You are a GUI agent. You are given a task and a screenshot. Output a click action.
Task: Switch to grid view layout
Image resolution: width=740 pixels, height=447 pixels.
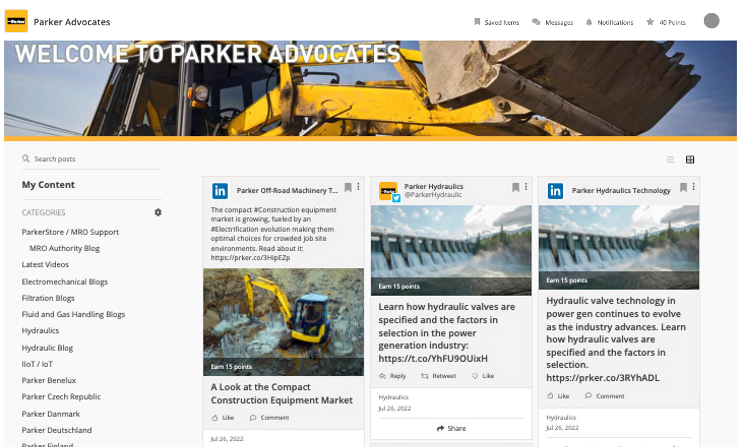(690, 160)
